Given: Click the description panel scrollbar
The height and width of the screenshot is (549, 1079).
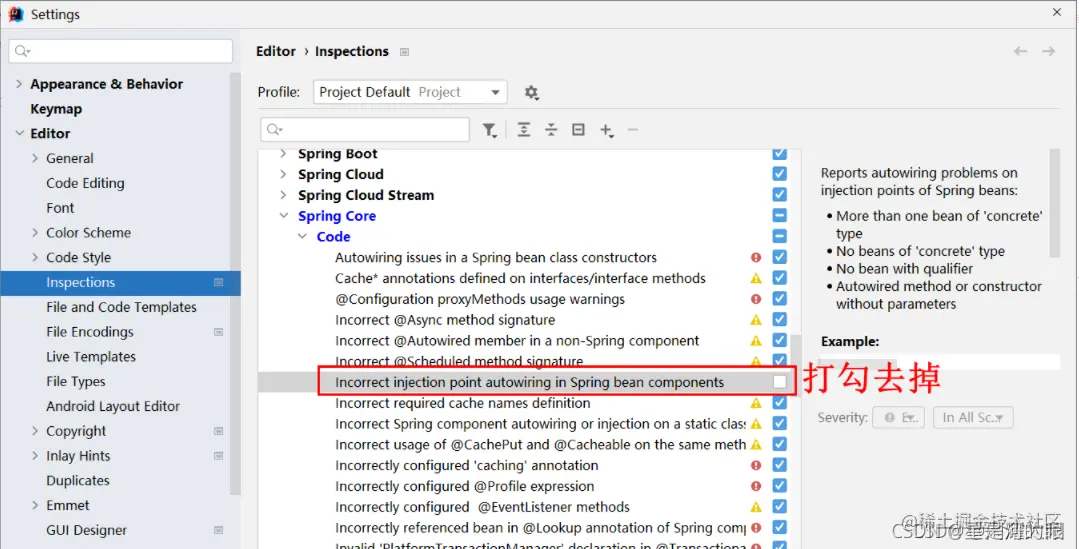Looking at the screenshot, I should (x=1055, y=203).
